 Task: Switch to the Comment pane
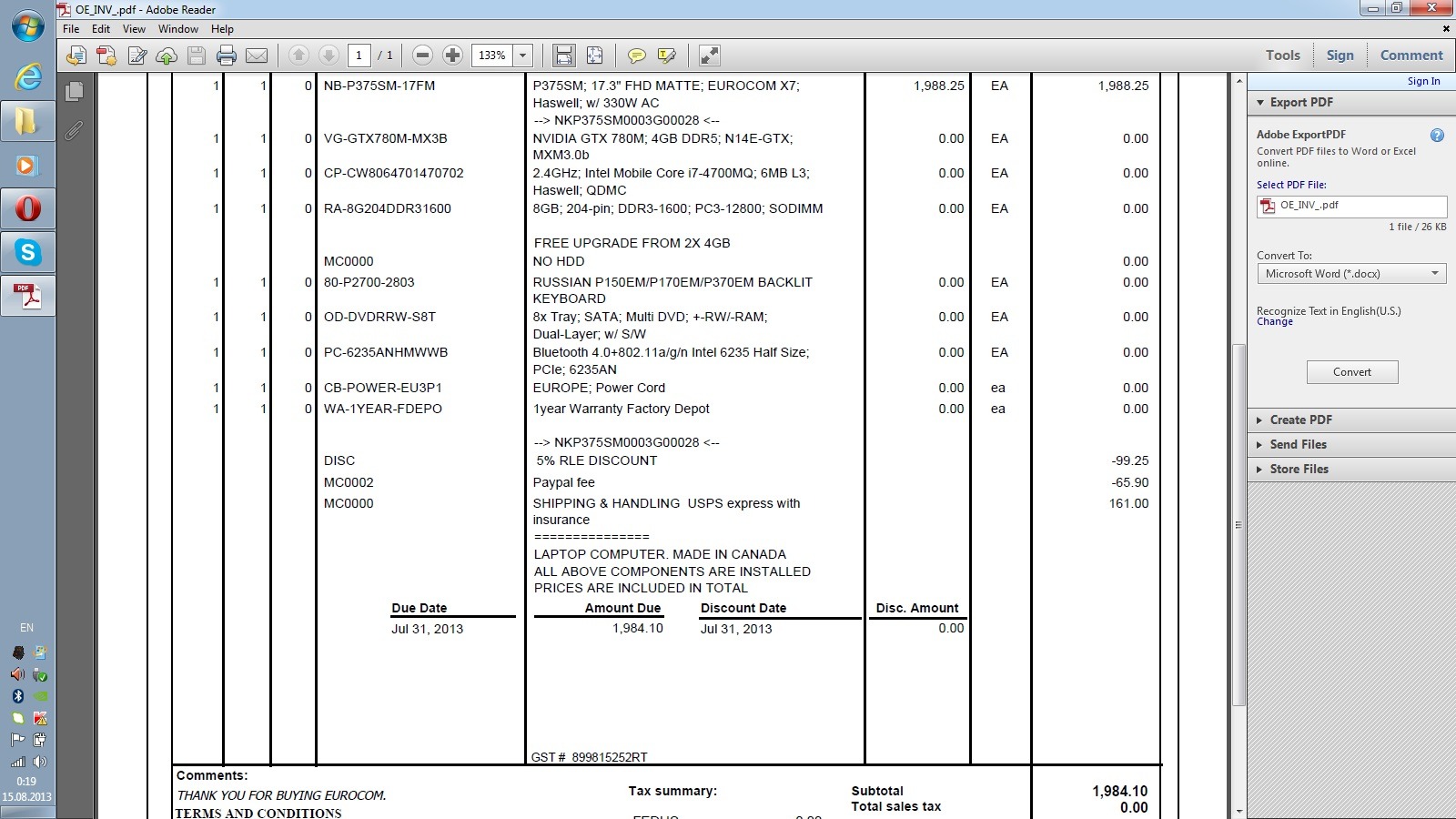(1411, 56)
